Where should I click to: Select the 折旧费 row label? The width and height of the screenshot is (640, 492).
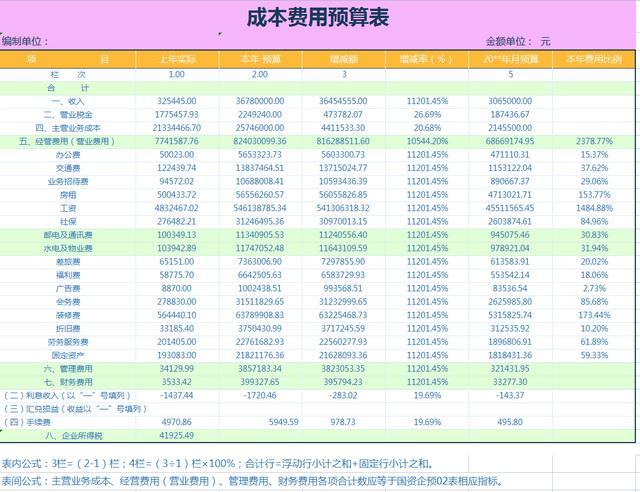(68, 329)
